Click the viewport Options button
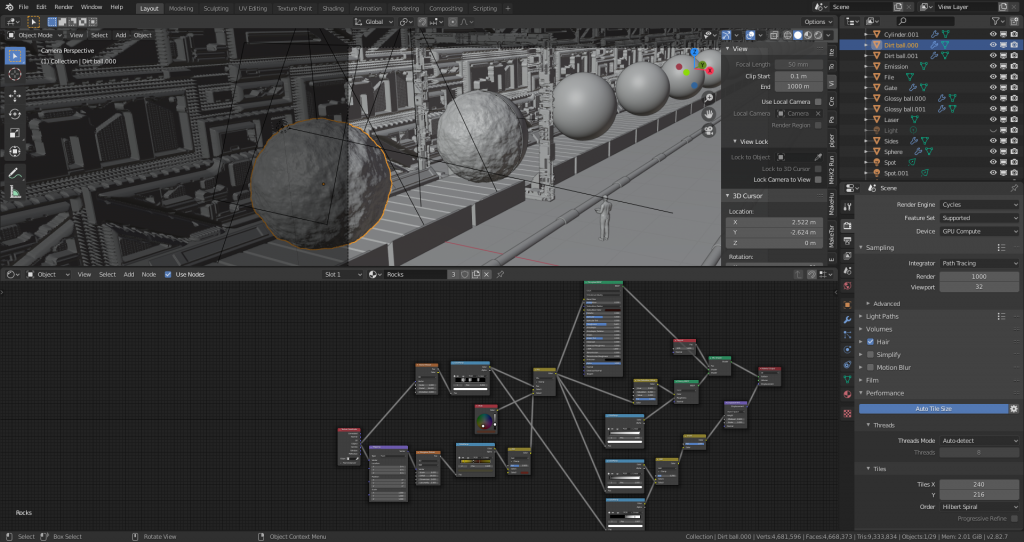 click(x=816, y=21)
